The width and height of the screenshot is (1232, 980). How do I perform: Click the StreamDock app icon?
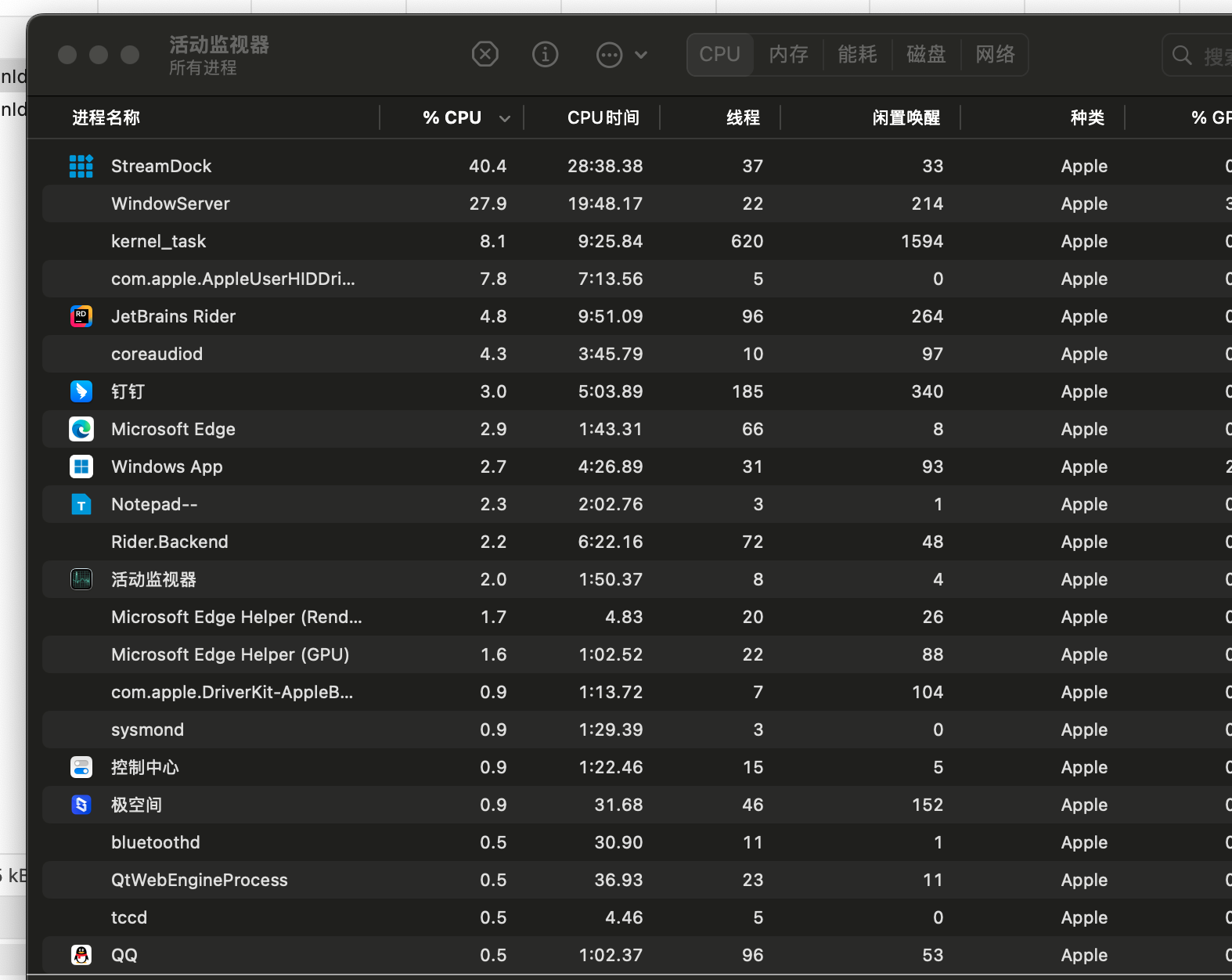coord(81,166)
